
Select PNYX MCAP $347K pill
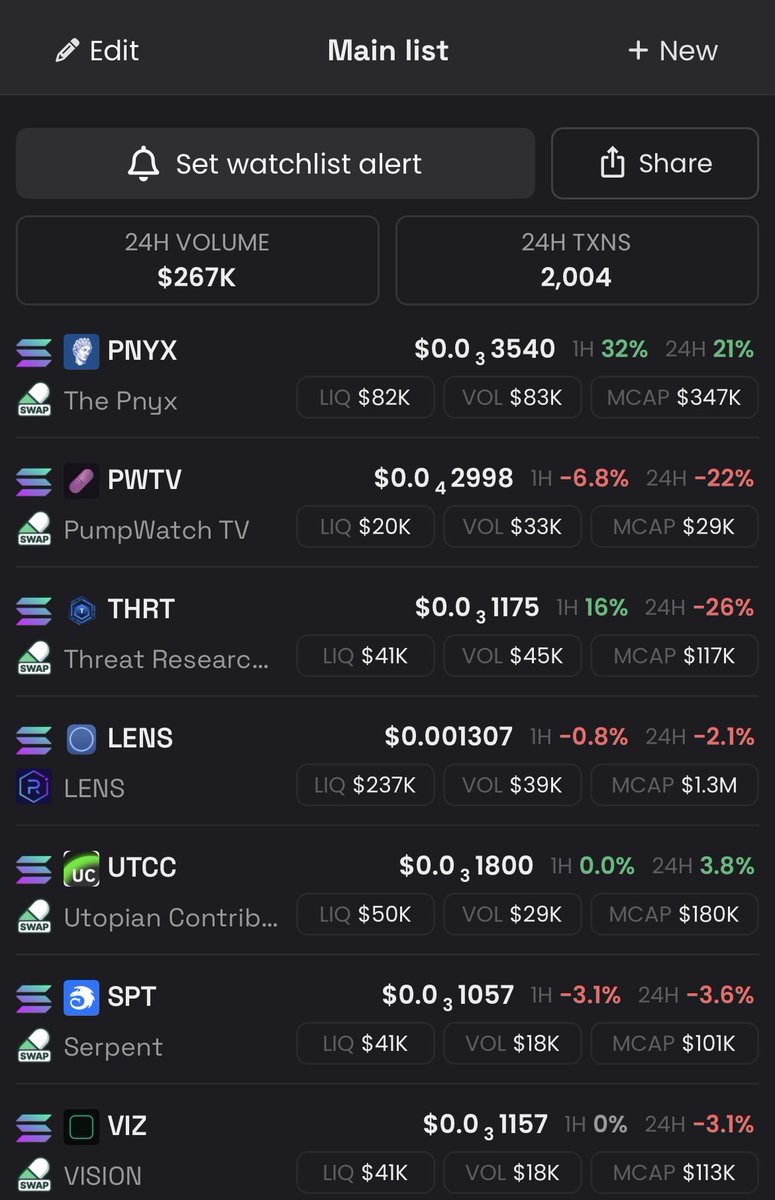point(674,398)
